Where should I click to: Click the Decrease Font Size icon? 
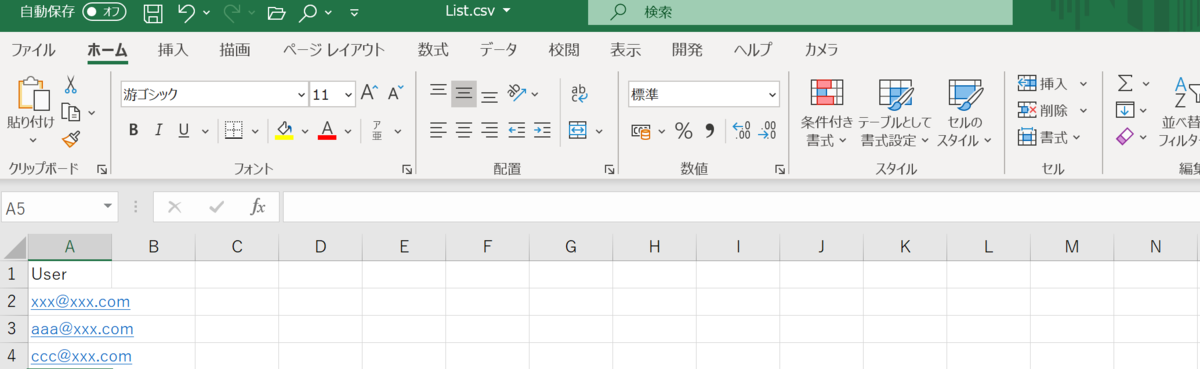point(395,94)
